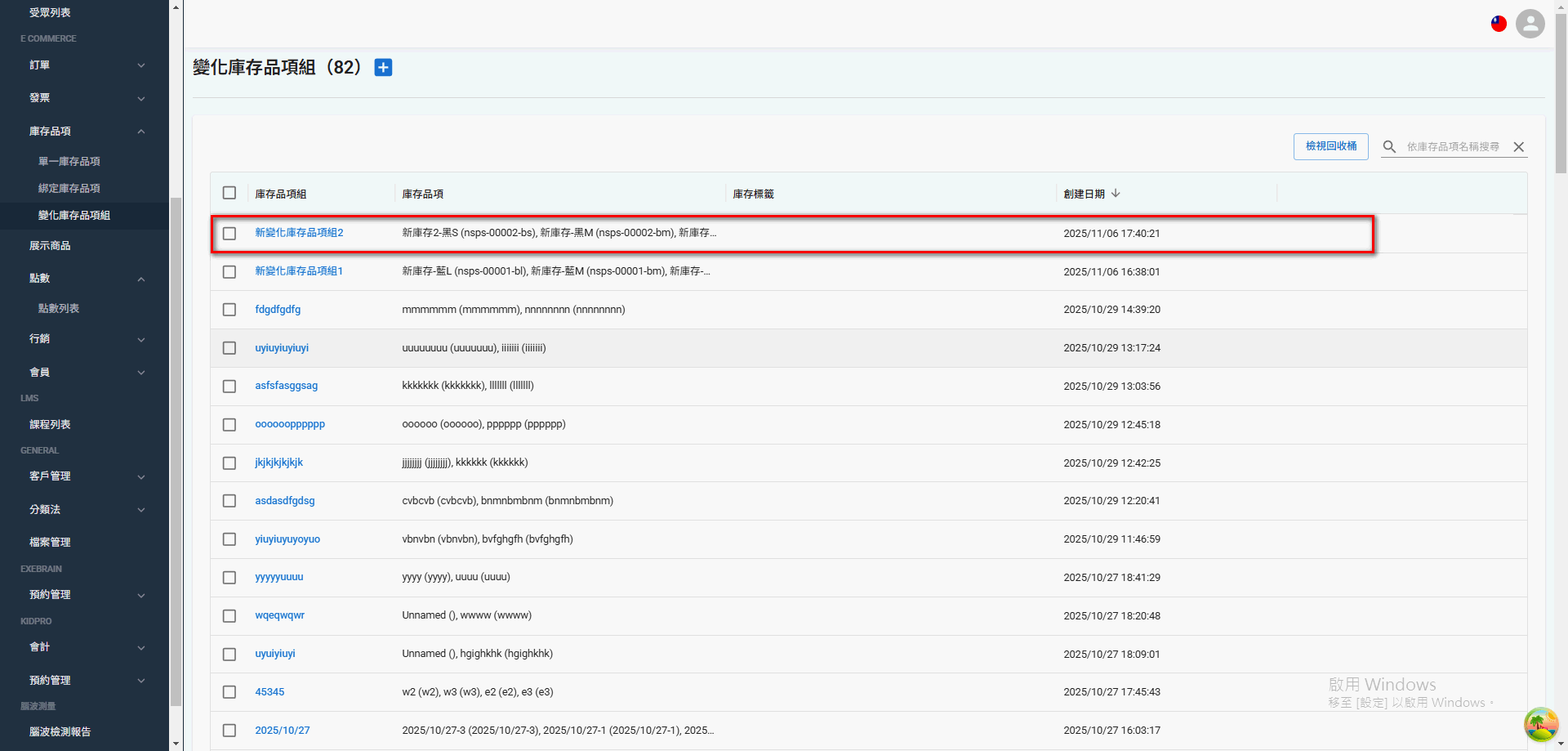This screenshot has width=1568, height=751.
Task: Click the 庫存標籤 column header
Action: (x=753, y=194)
